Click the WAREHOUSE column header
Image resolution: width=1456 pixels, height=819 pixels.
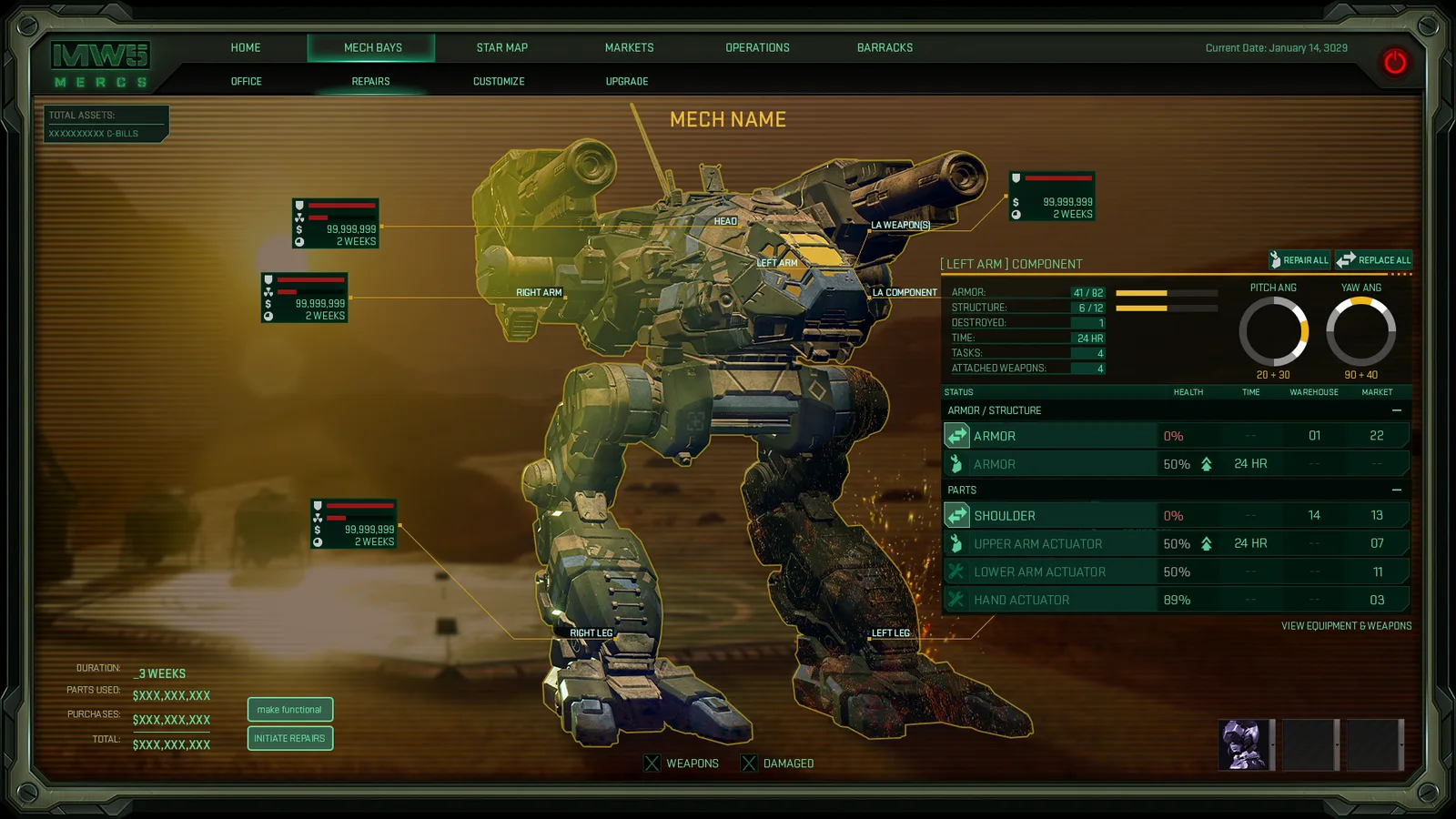click(1313, 392)
